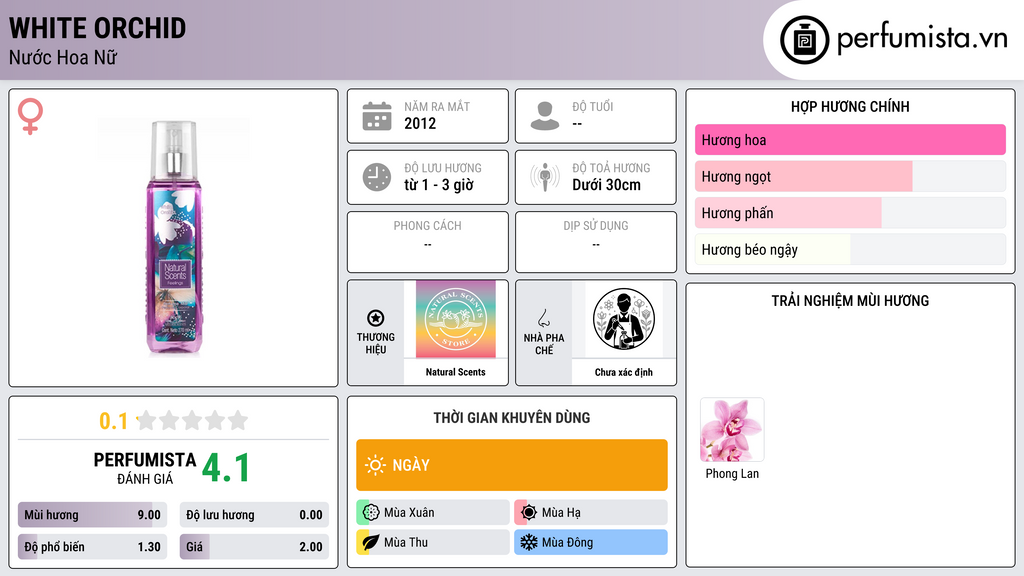
Task: Click the sillage radiating person icon
Action: (x=545, y=177)
